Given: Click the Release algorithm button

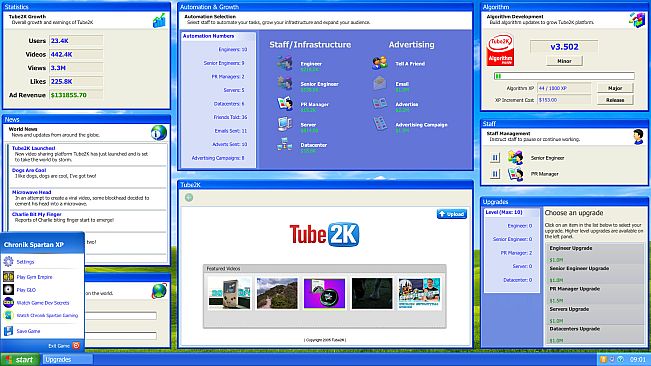Looking at the screenshot, I should (615, 100).
